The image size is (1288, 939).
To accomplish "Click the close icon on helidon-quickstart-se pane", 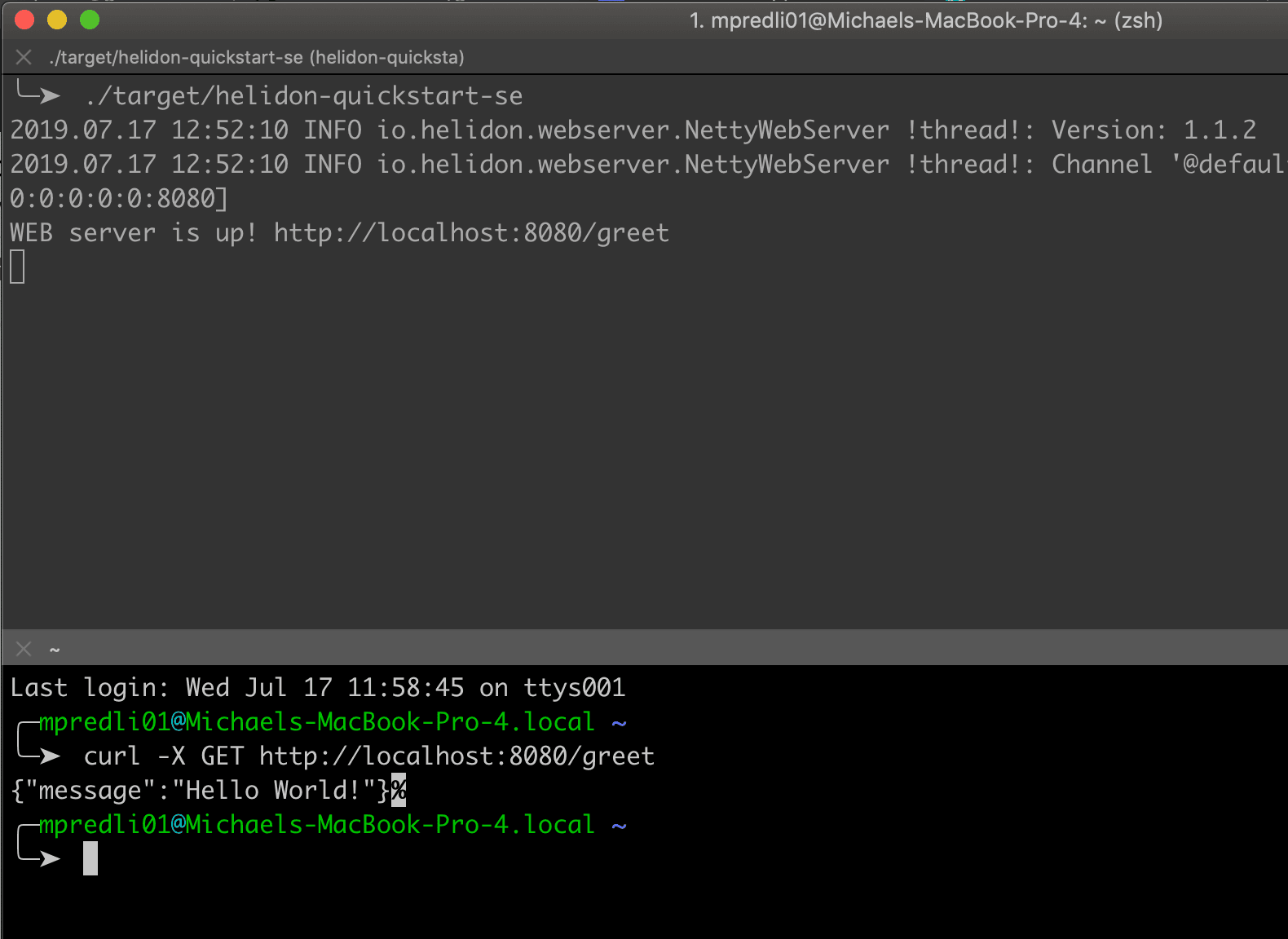I will click(x=24, y=57).
